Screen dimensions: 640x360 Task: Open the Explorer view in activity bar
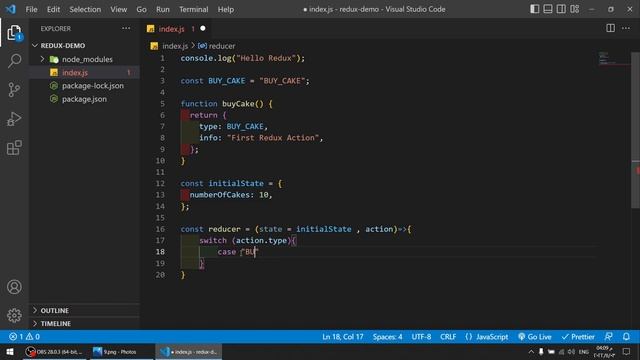click(x=14, y=33)
